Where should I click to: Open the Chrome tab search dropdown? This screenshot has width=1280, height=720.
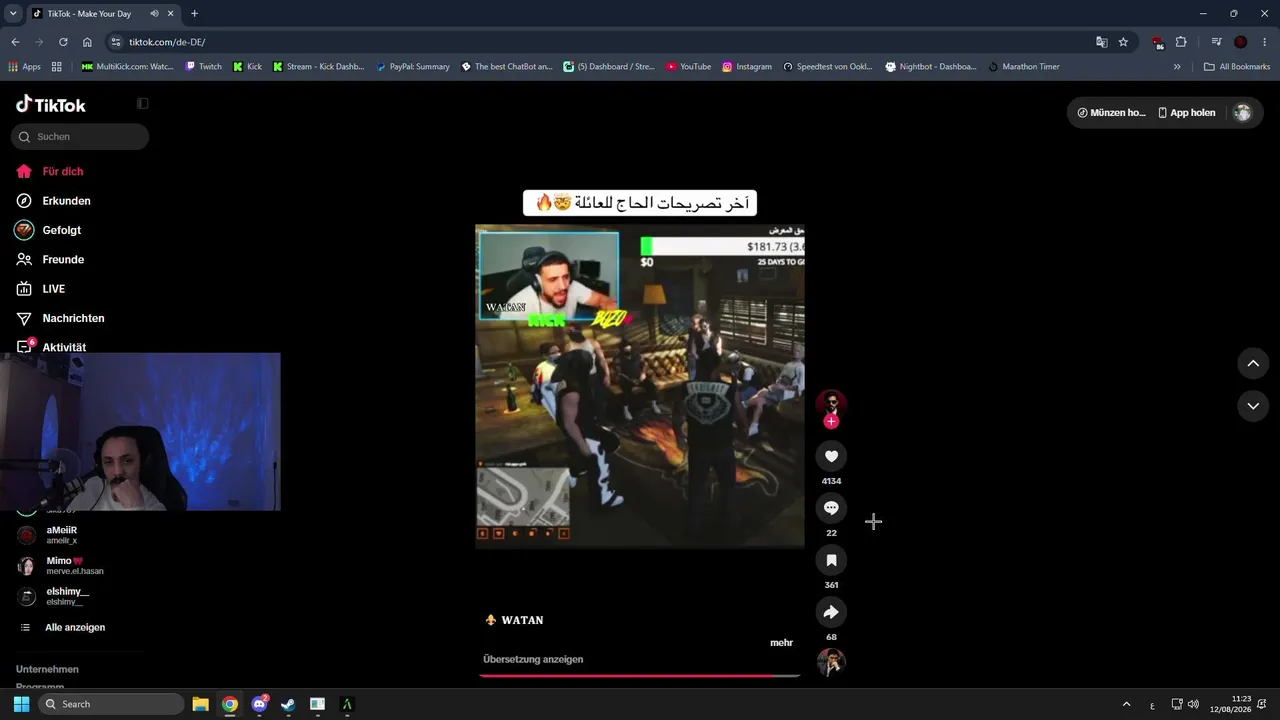coord(13,14)
